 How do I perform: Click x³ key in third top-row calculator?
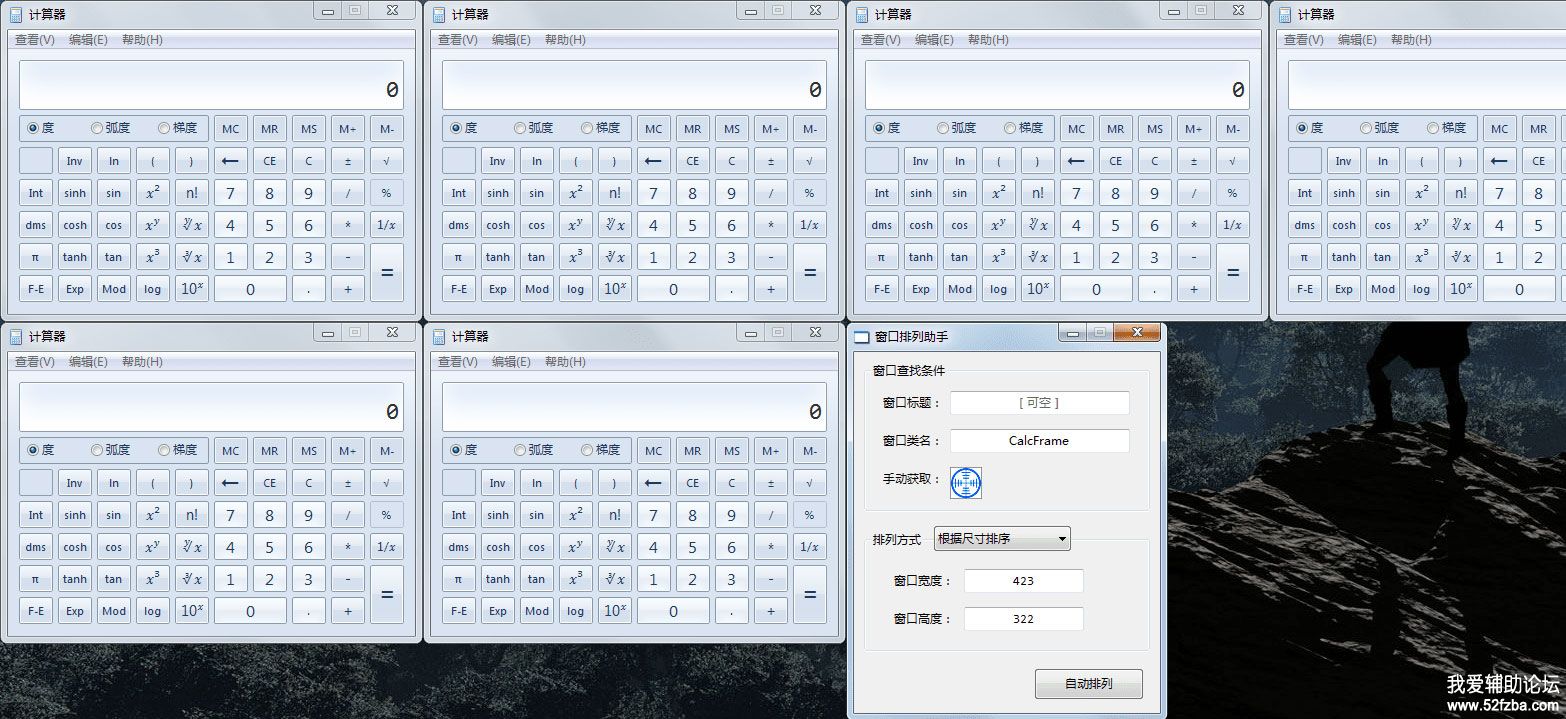click(998, 257)
